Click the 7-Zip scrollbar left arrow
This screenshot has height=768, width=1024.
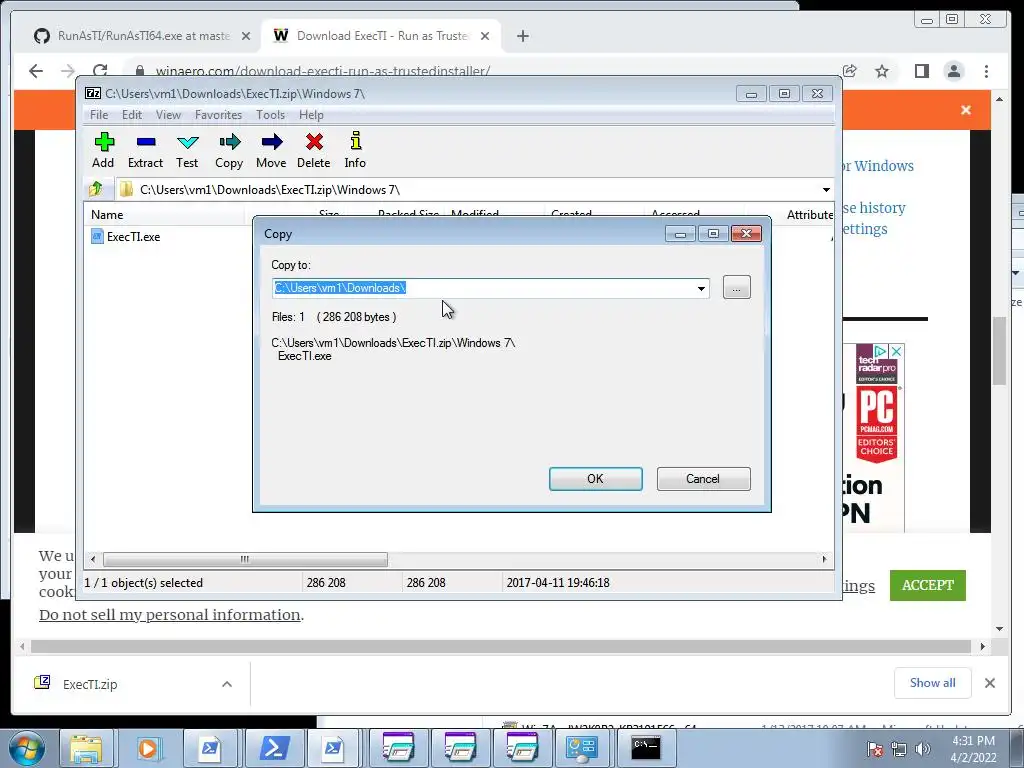[x=93, y=560]
